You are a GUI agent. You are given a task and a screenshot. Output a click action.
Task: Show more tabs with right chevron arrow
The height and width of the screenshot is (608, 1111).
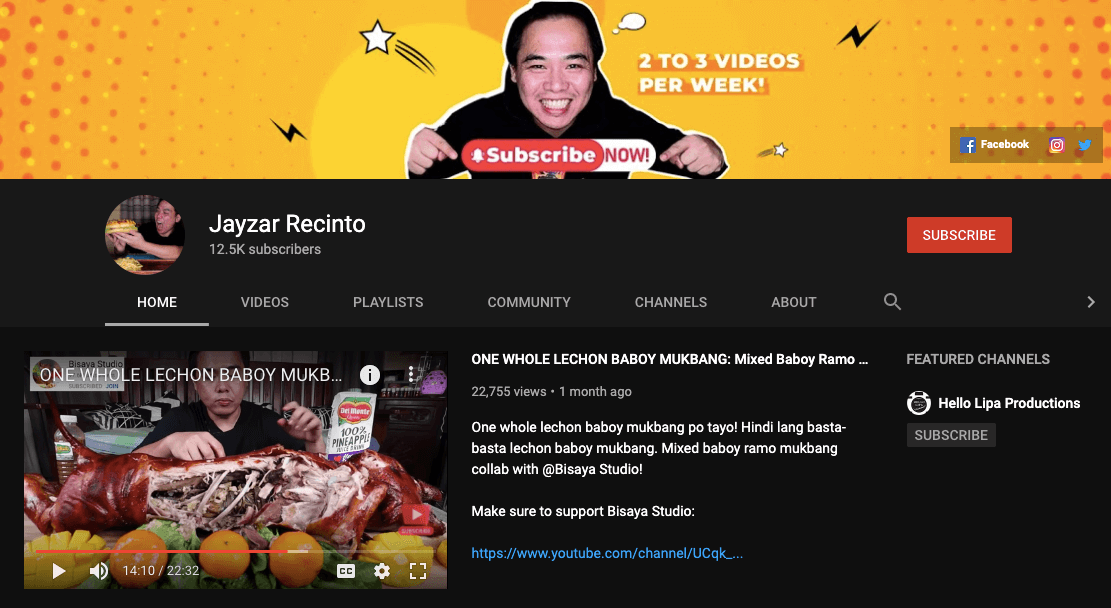point(1090,302)
